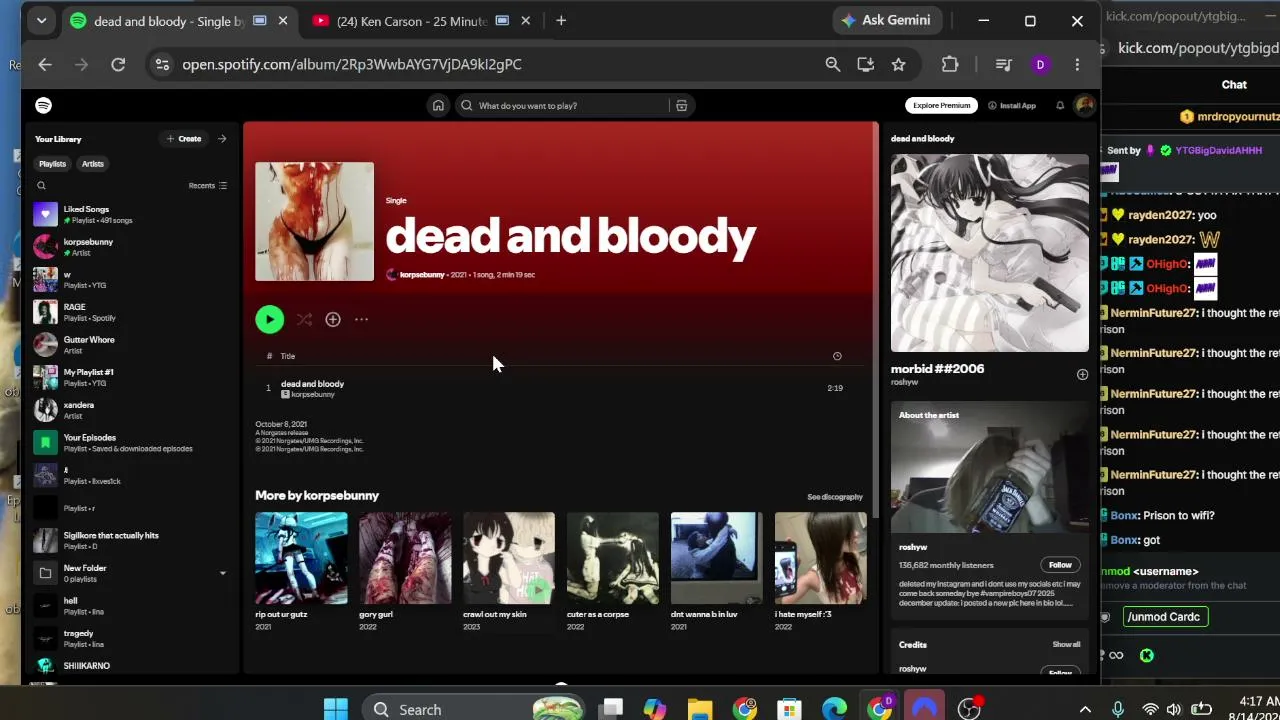This screenshot has height=720, width=1280.
Task: Click Ask Gemini button
Action: pyautogui.click(x=886, y=20)
